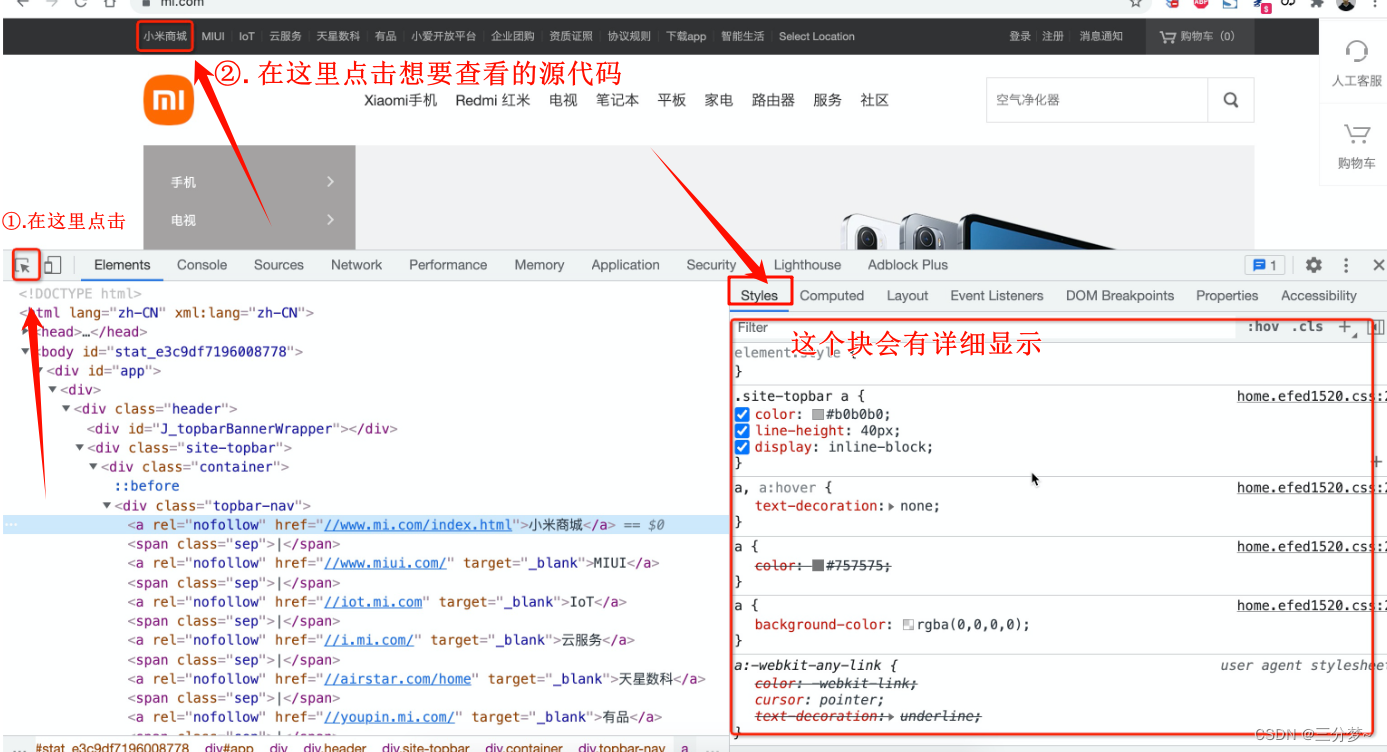Image resolution: width=1387 pixels, height=752 pixels.
Task: Collapse the div class="header" node
Action: (66, 409)
